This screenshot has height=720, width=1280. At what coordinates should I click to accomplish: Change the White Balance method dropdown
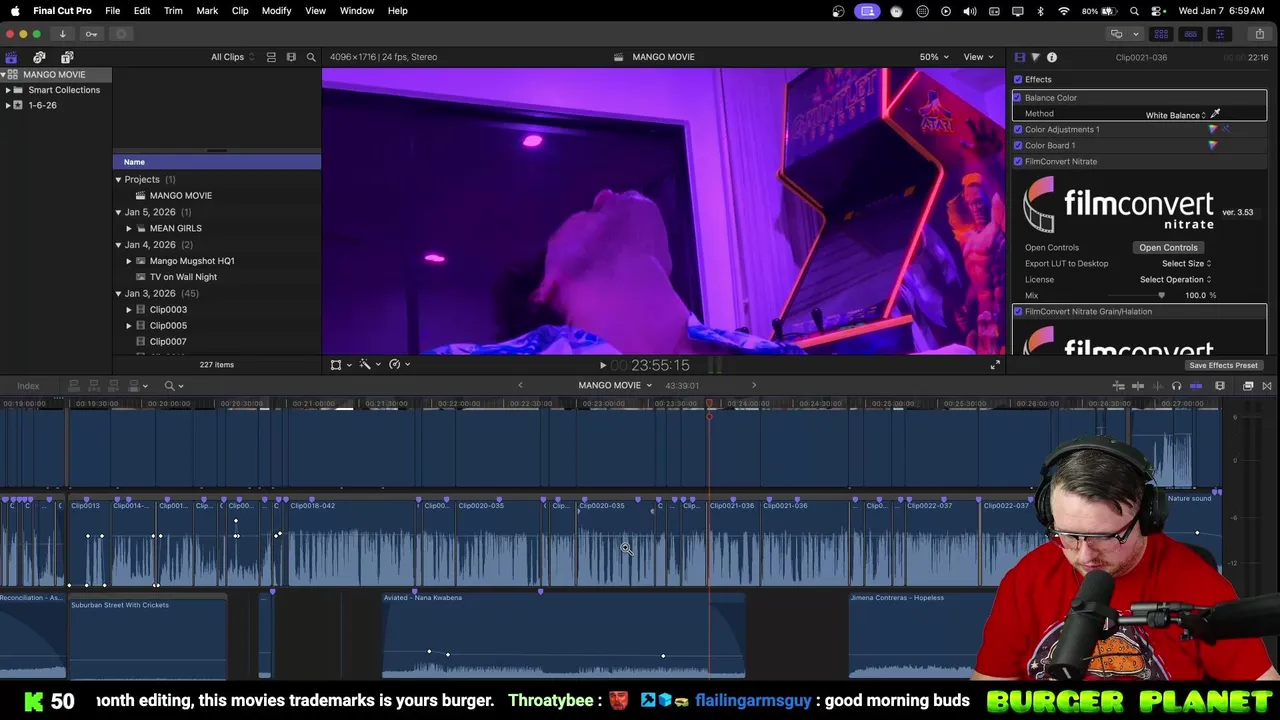point(1176,115)
